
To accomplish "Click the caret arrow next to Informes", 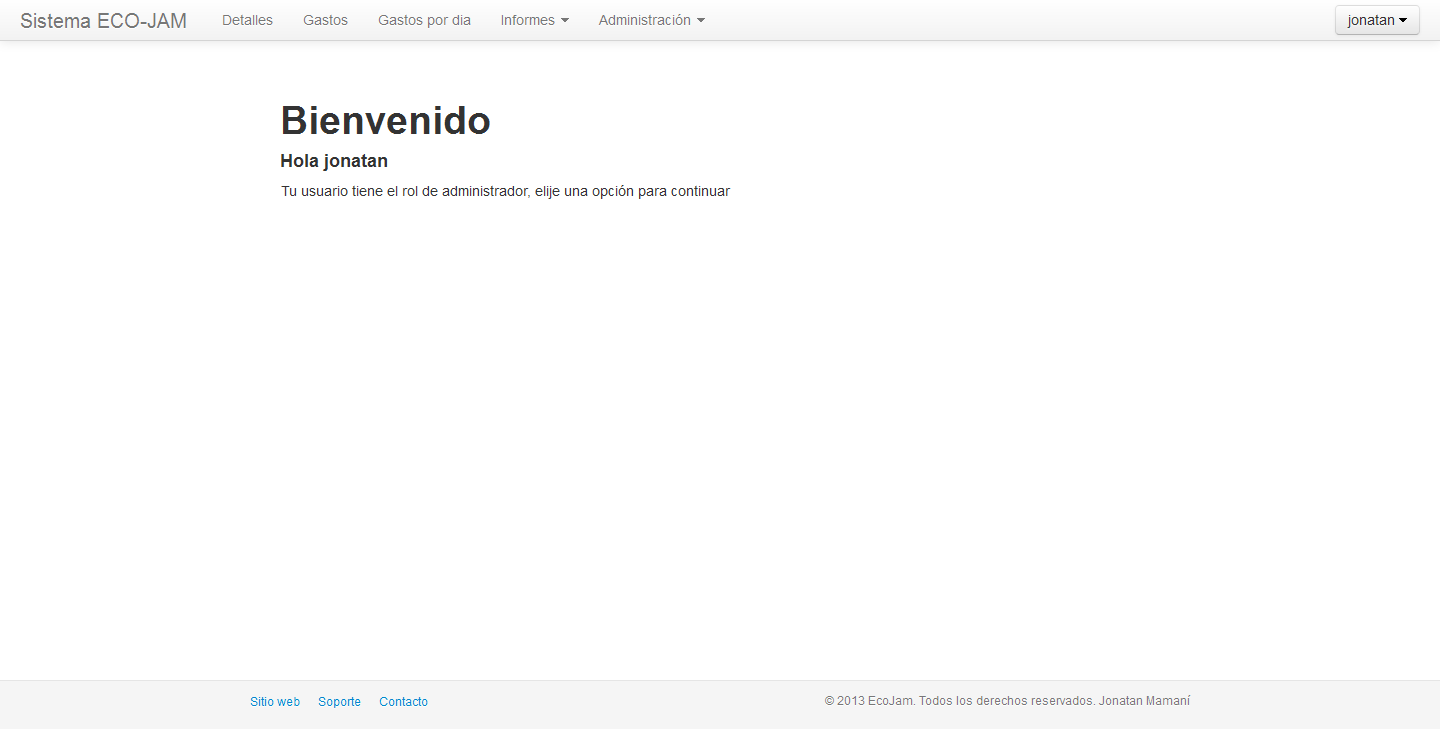I will pyautogui.click(x=563, y=20).
